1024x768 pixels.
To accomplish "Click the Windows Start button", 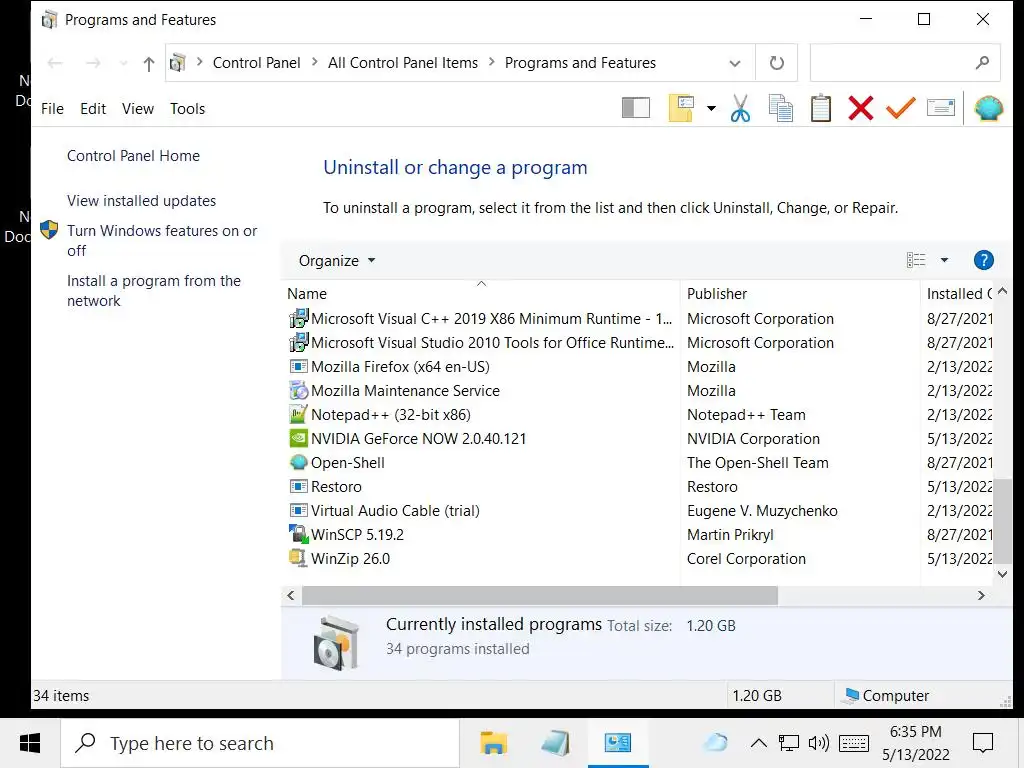I will click(30, 743).
